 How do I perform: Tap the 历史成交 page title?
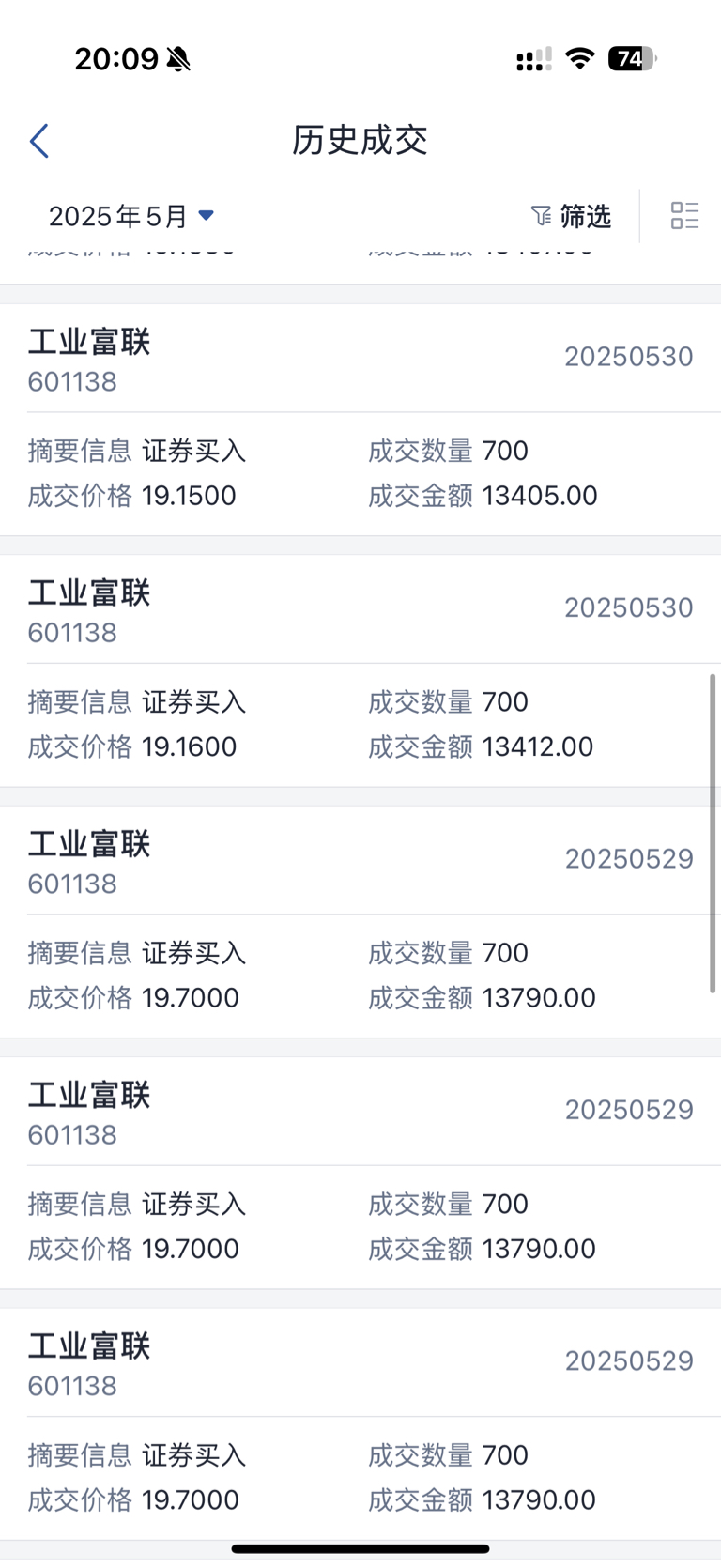360,141
